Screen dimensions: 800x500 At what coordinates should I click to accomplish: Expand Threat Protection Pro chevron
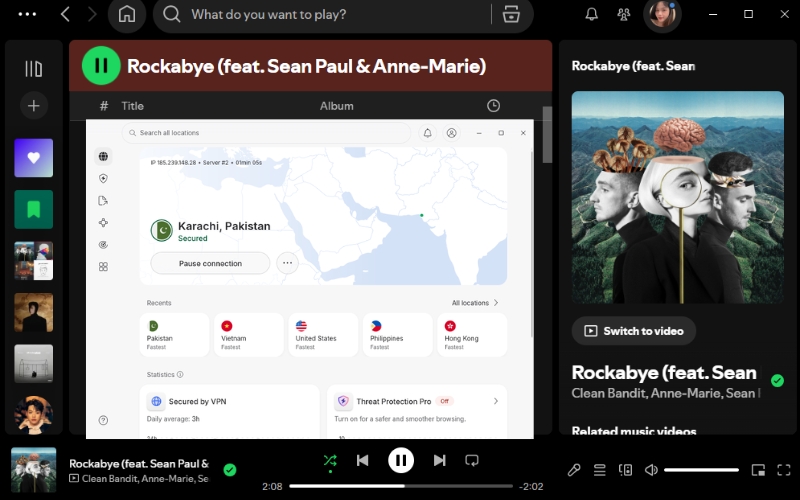(x=495, y=401)
